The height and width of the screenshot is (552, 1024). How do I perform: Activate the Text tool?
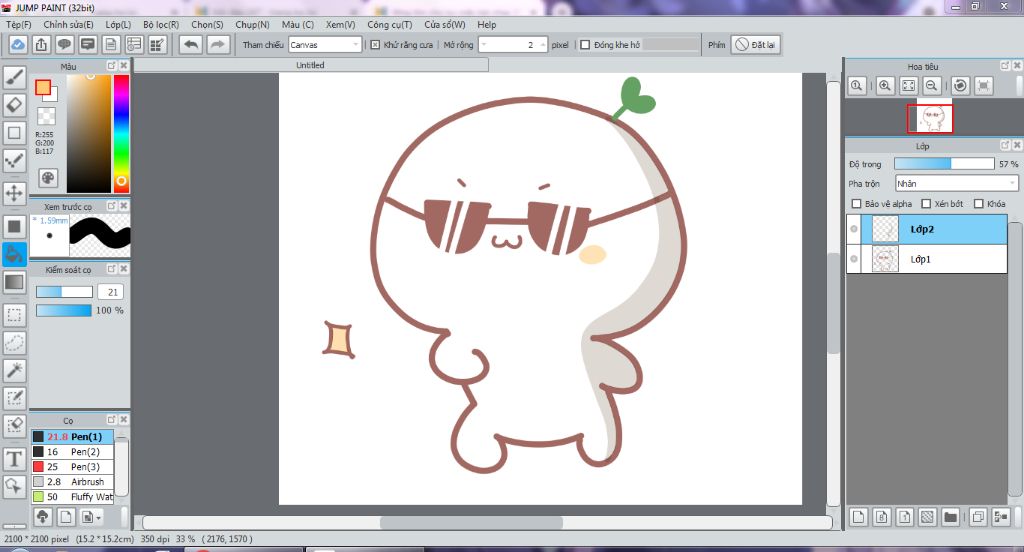click(x=14, y=459)
